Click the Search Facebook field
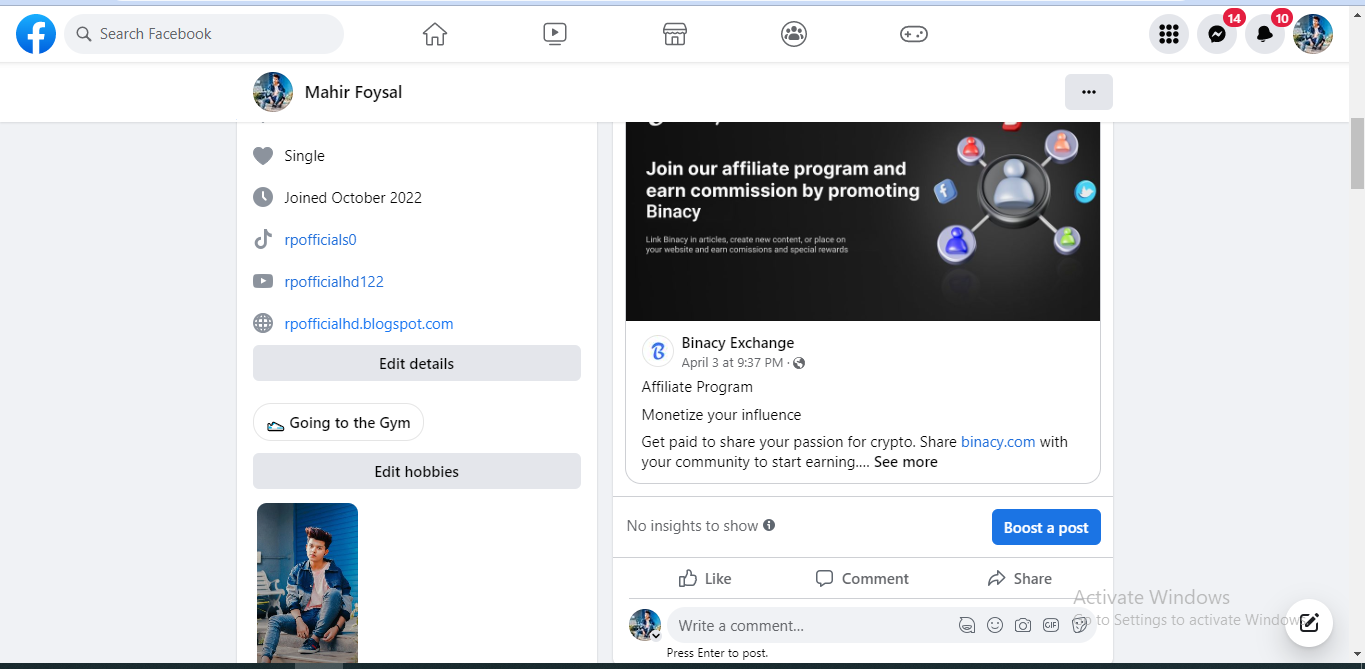The height and width of the screenshot is (669, 1365). tap(204, 34)
